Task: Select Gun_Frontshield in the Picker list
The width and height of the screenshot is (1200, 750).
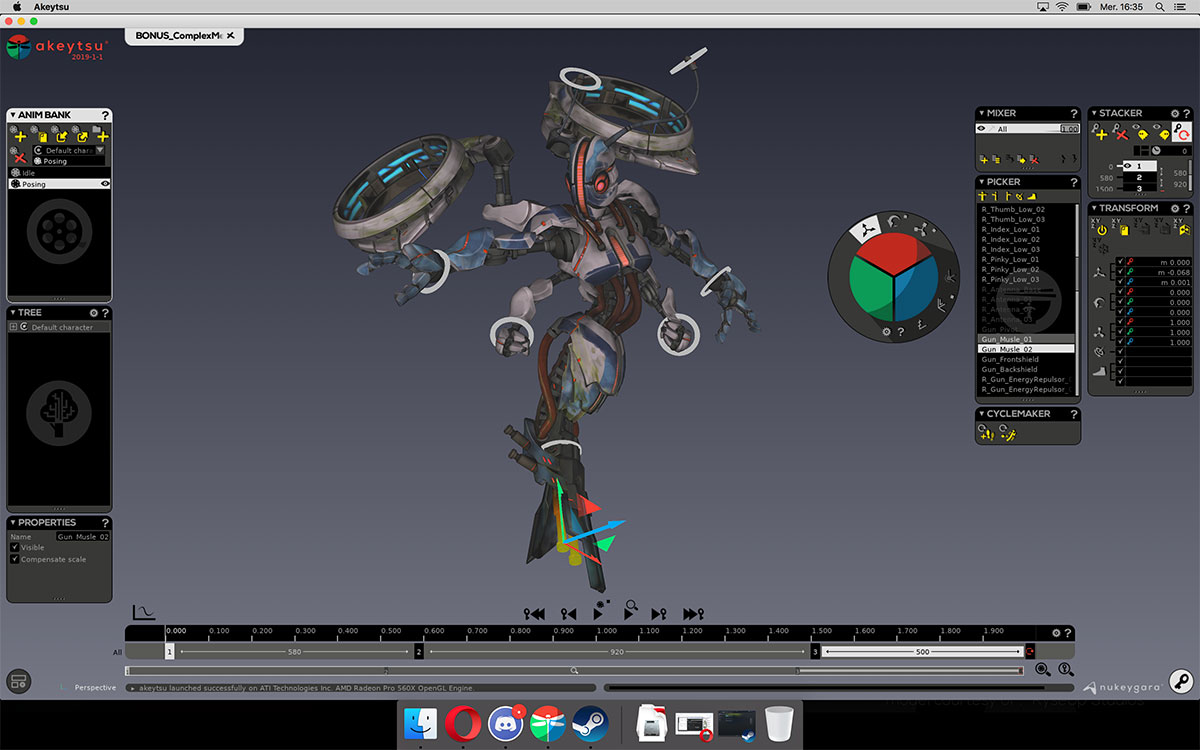Action: click(x=1026, y=359)
